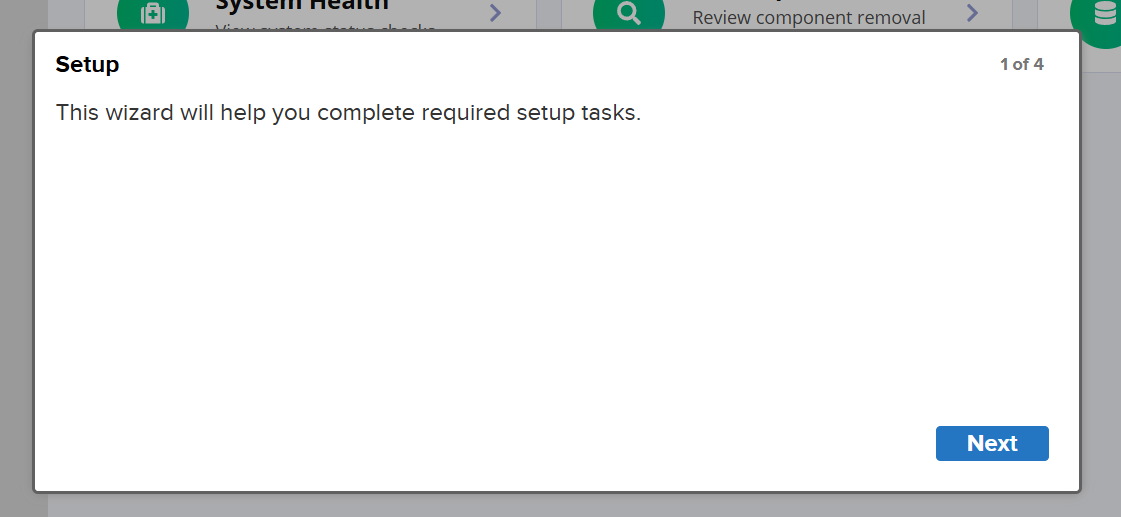1121x517 pixels.
Task: Open the Review component removal link
Action: pyautogui.click(x=809, y=17)
